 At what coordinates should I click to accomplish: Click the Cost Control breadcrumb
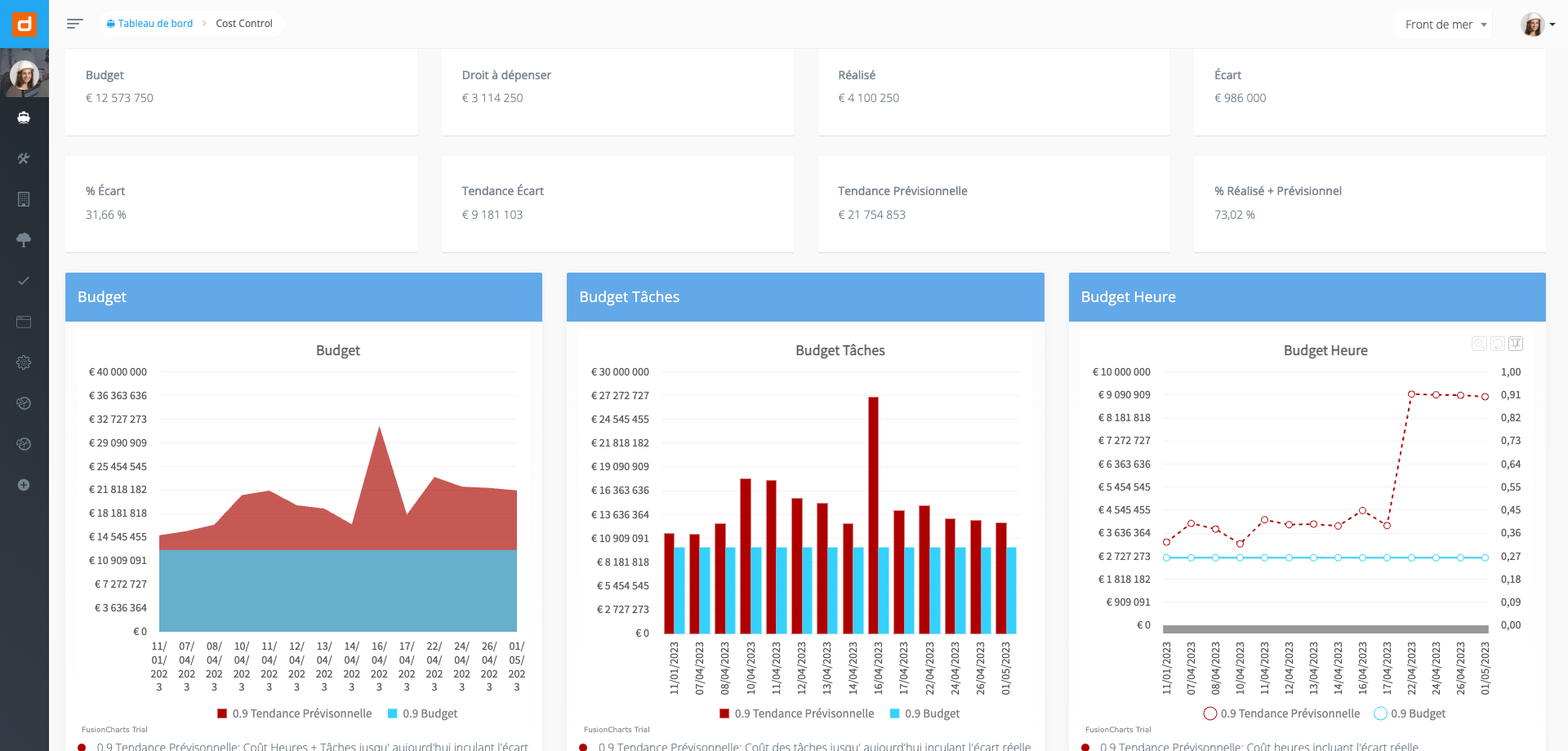pos(244,24)
